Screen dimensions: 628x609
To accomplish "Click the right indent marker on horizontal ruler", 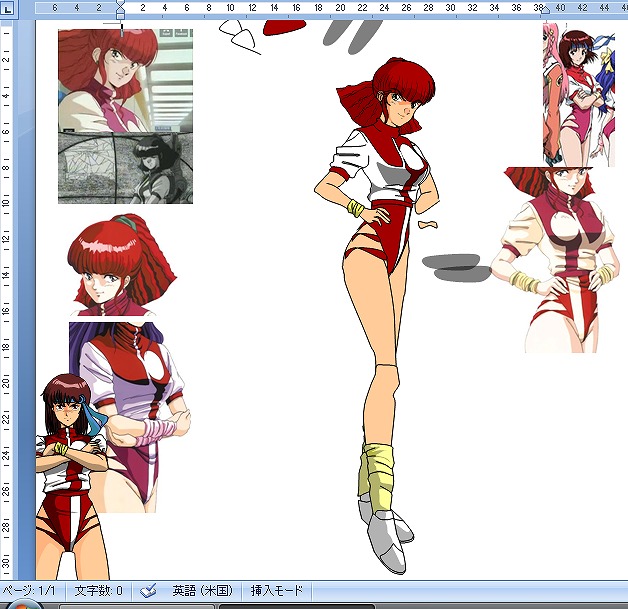I will 545,9.
